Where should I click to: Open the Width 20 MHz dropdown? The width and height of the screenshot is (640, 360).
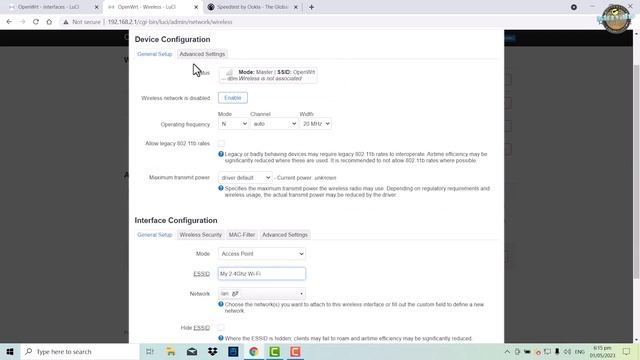click(316, 124)
